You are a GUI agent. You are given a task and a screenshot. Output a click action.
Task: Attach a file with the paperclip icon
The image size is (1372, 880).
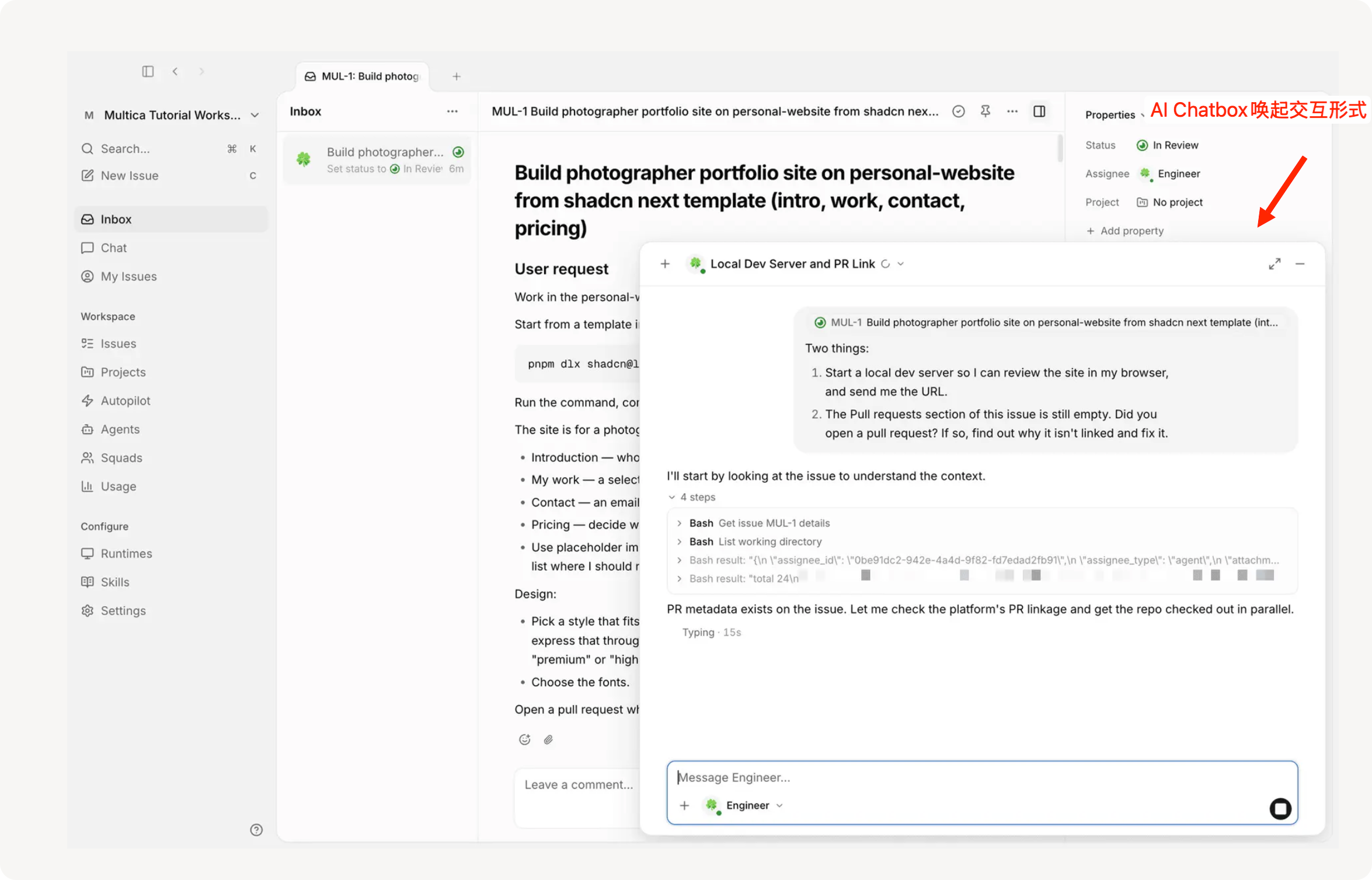click(548, 740)
